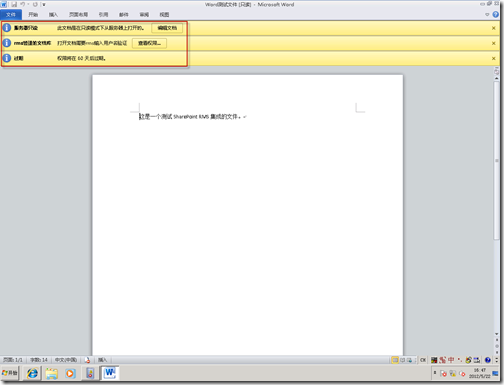Click the page count 1/1 in status bar
This screenshot has width=504, height=385.
(13, 360)
